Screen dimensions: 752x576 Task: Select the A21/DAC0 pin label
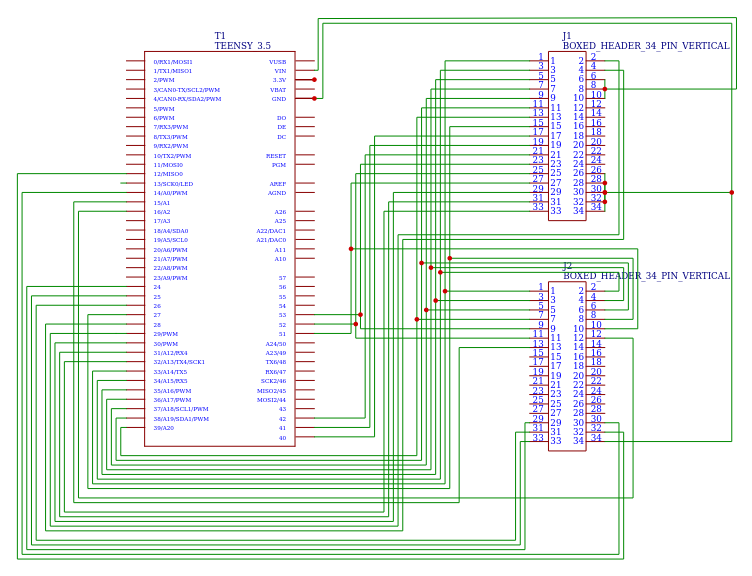pos(271,240)
